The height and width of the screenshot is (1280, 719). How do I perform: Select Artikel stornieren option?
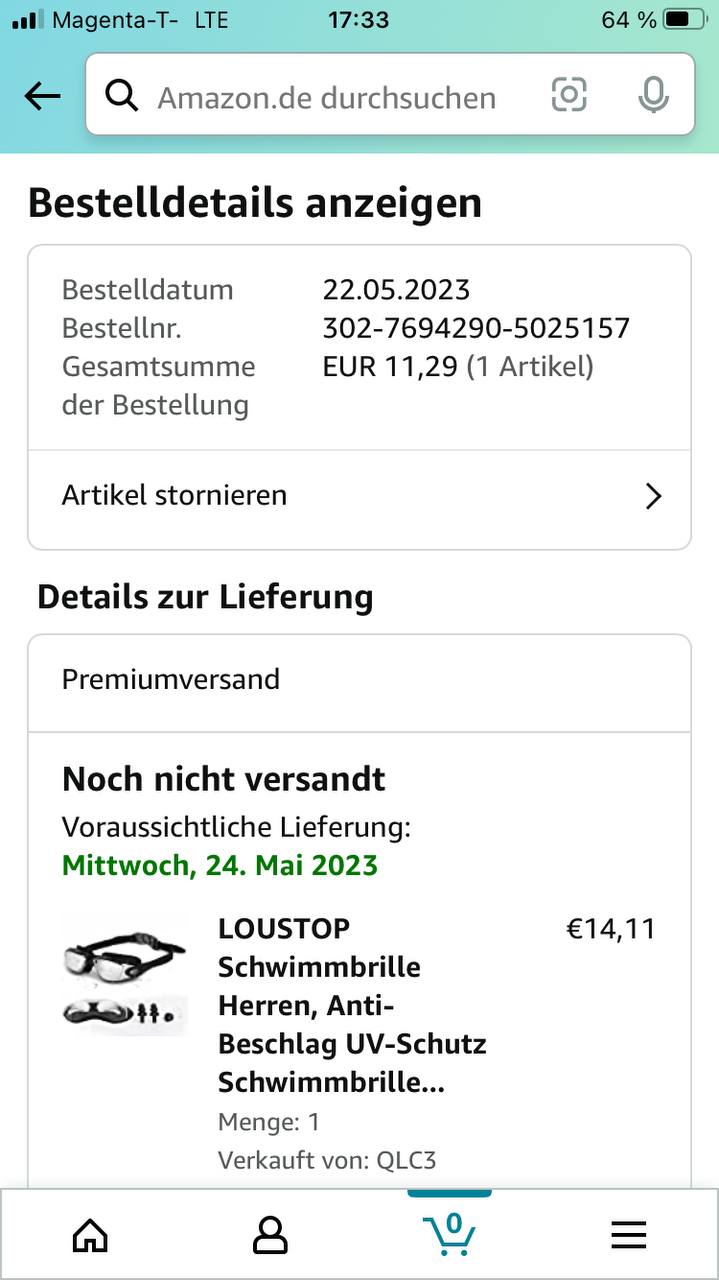pyautogui.click(x=175, y=495)
